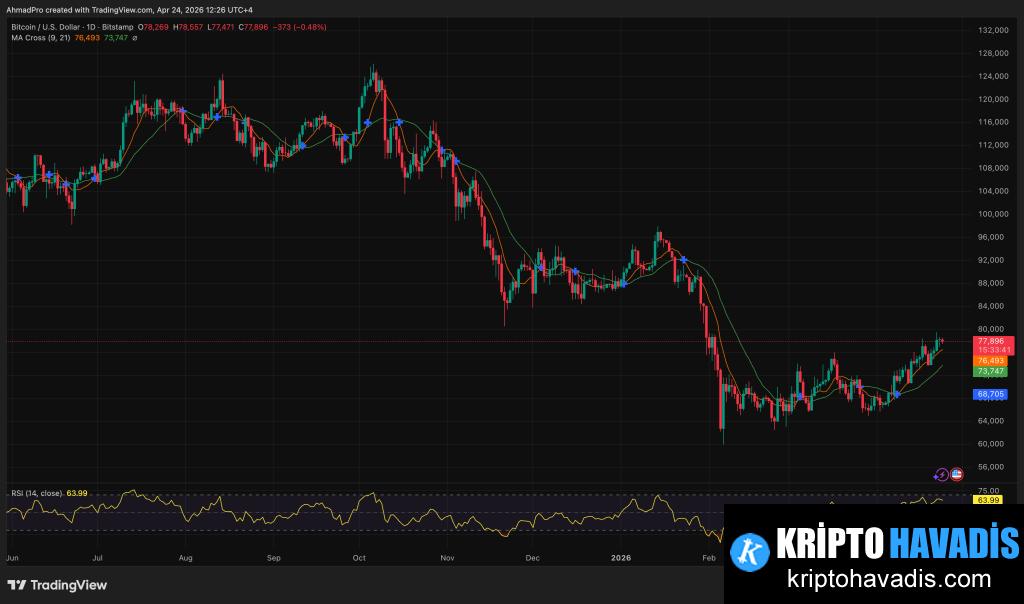Click the Kripto Havadis round K logo

(749, 549)
